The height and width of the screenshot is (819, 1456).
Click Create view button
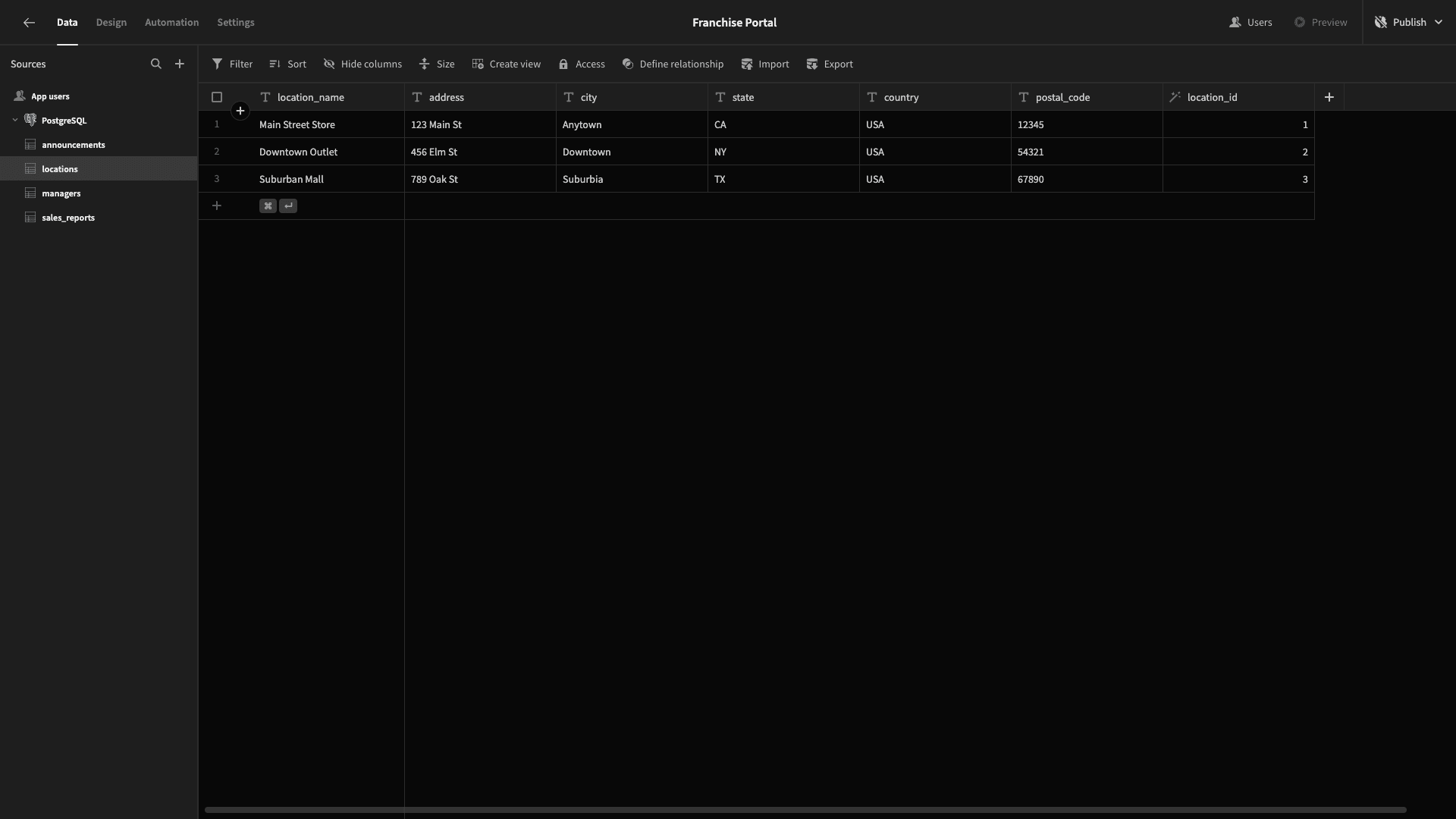(506, 64)
